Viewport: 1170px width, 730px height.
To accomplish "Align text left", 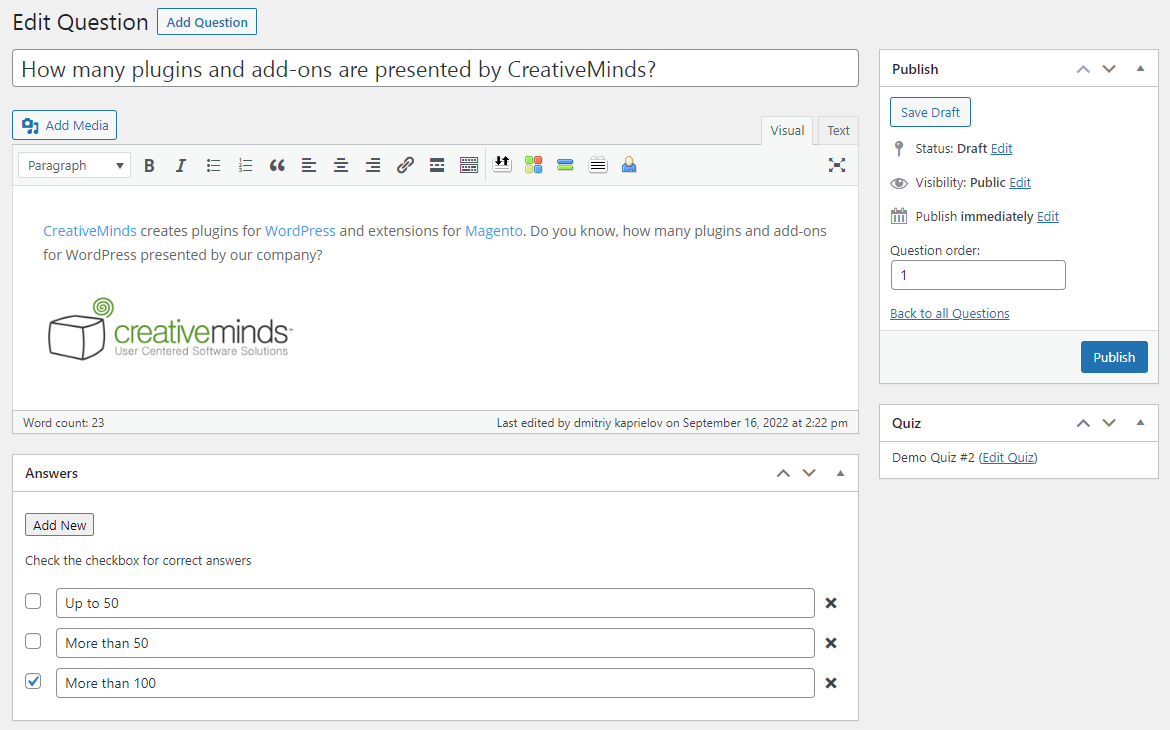I will coord(309,166).
